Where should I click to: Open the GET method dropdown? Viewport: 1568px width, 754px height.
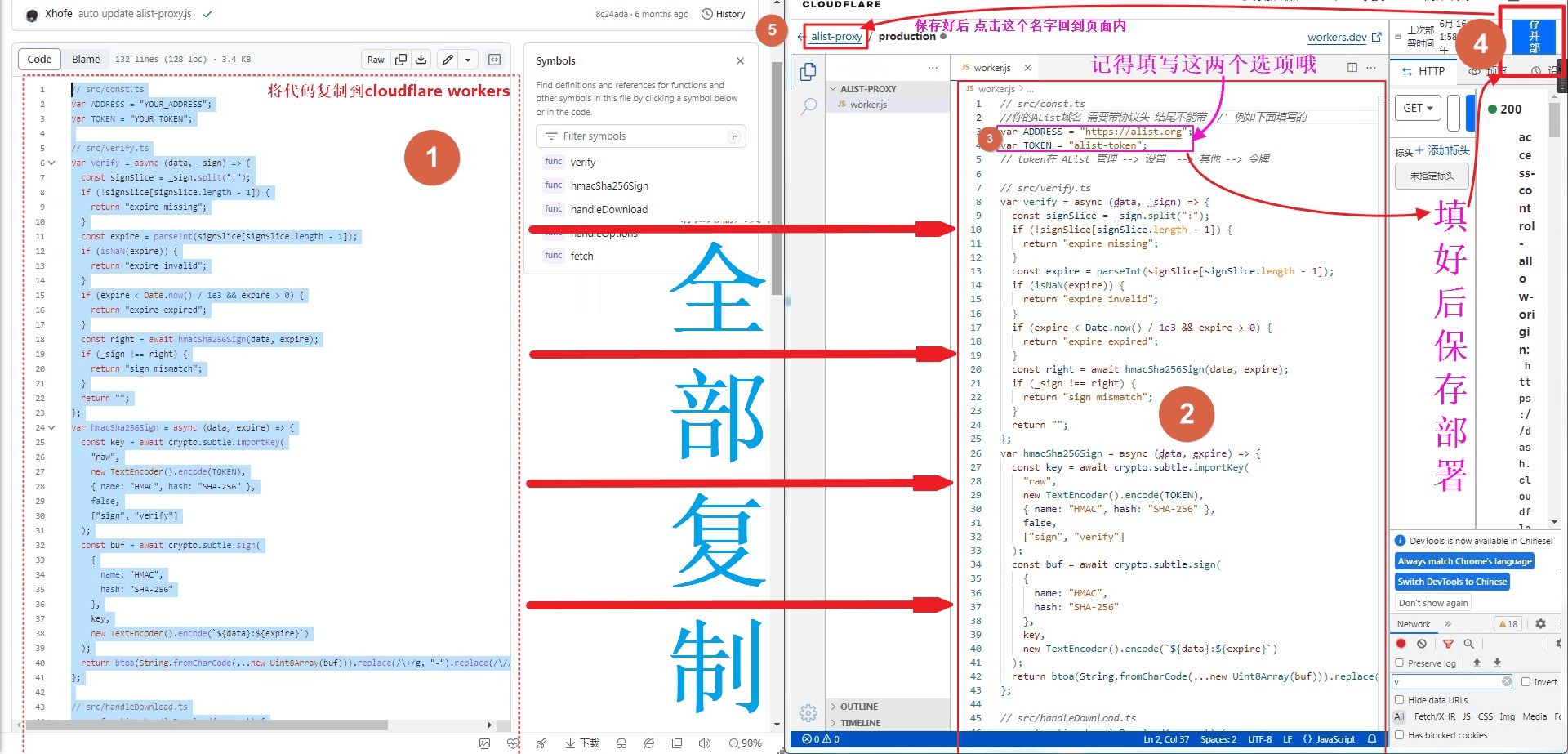click(1419, 109)
